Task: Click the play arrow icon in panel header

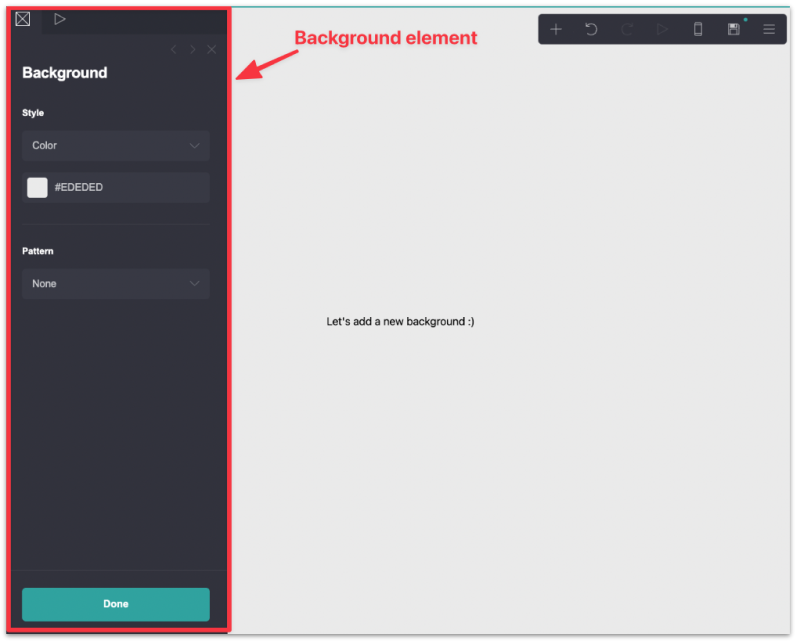Action: coord(59,18)
